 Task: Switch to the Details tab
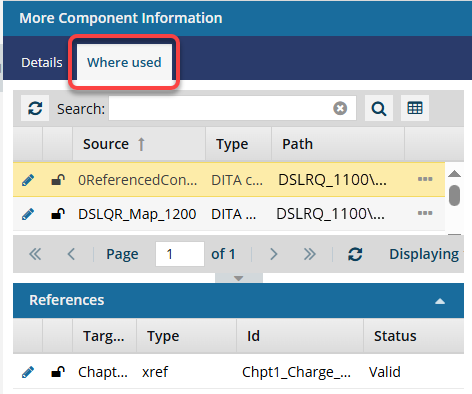click(42, 63)
